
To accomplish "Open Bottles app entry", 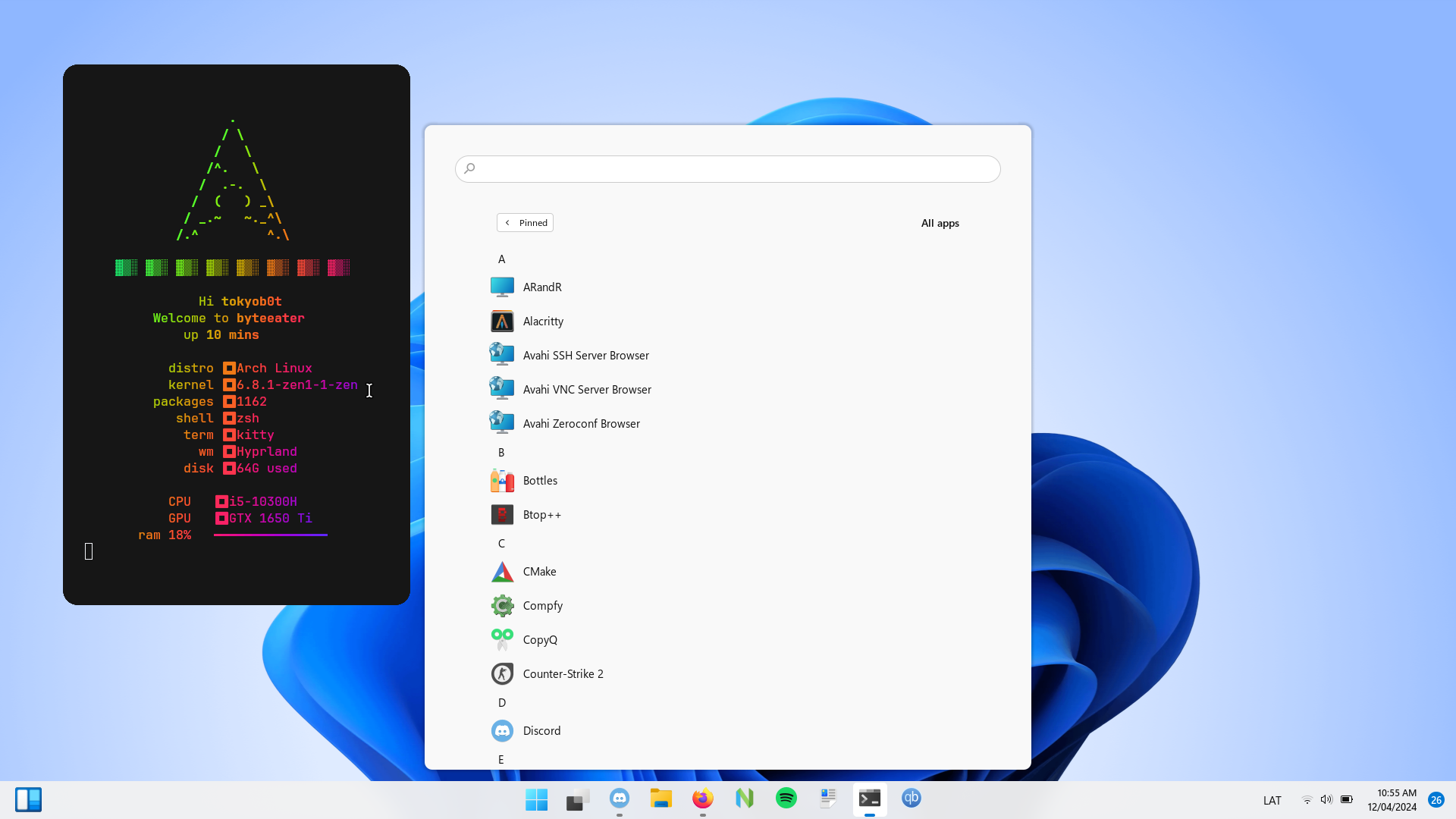I will point(539,481).
